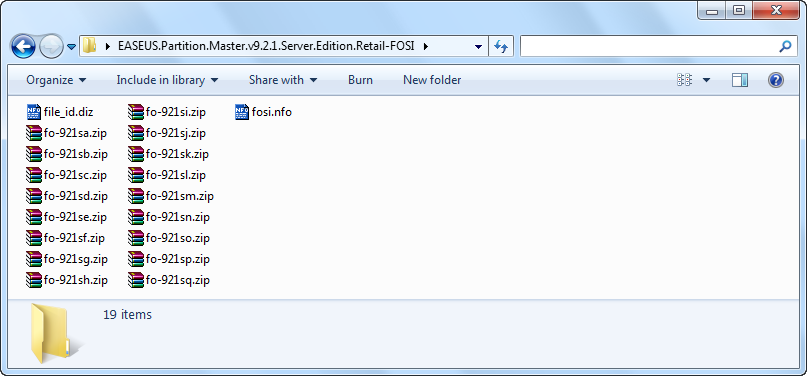Viewport: 807px width, 376px height.
Task: Click the search magnifier icon
Action: [785, 47]
